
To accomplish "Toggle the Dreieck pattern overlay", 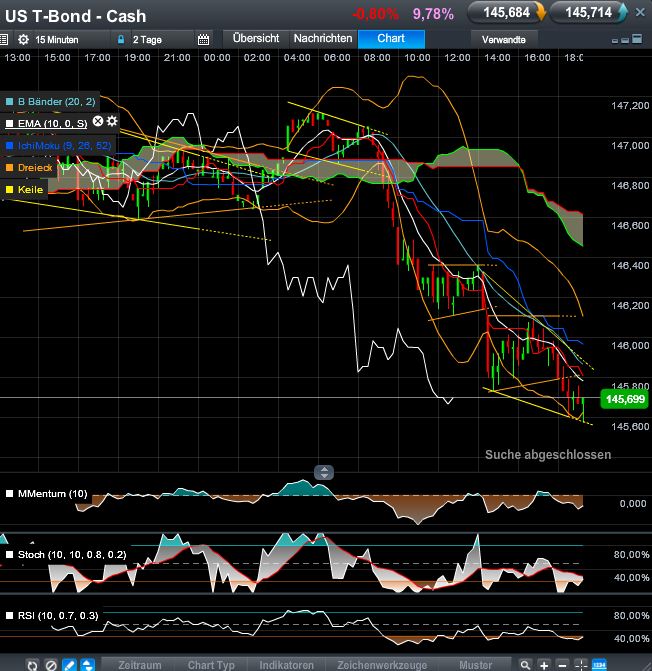I will (x=9, y=168).
